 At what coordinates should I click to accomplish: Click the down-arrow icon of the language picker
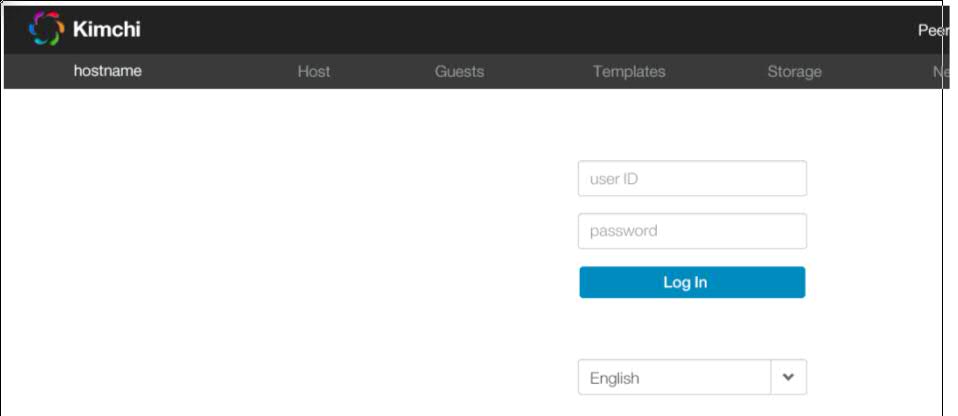788,378
